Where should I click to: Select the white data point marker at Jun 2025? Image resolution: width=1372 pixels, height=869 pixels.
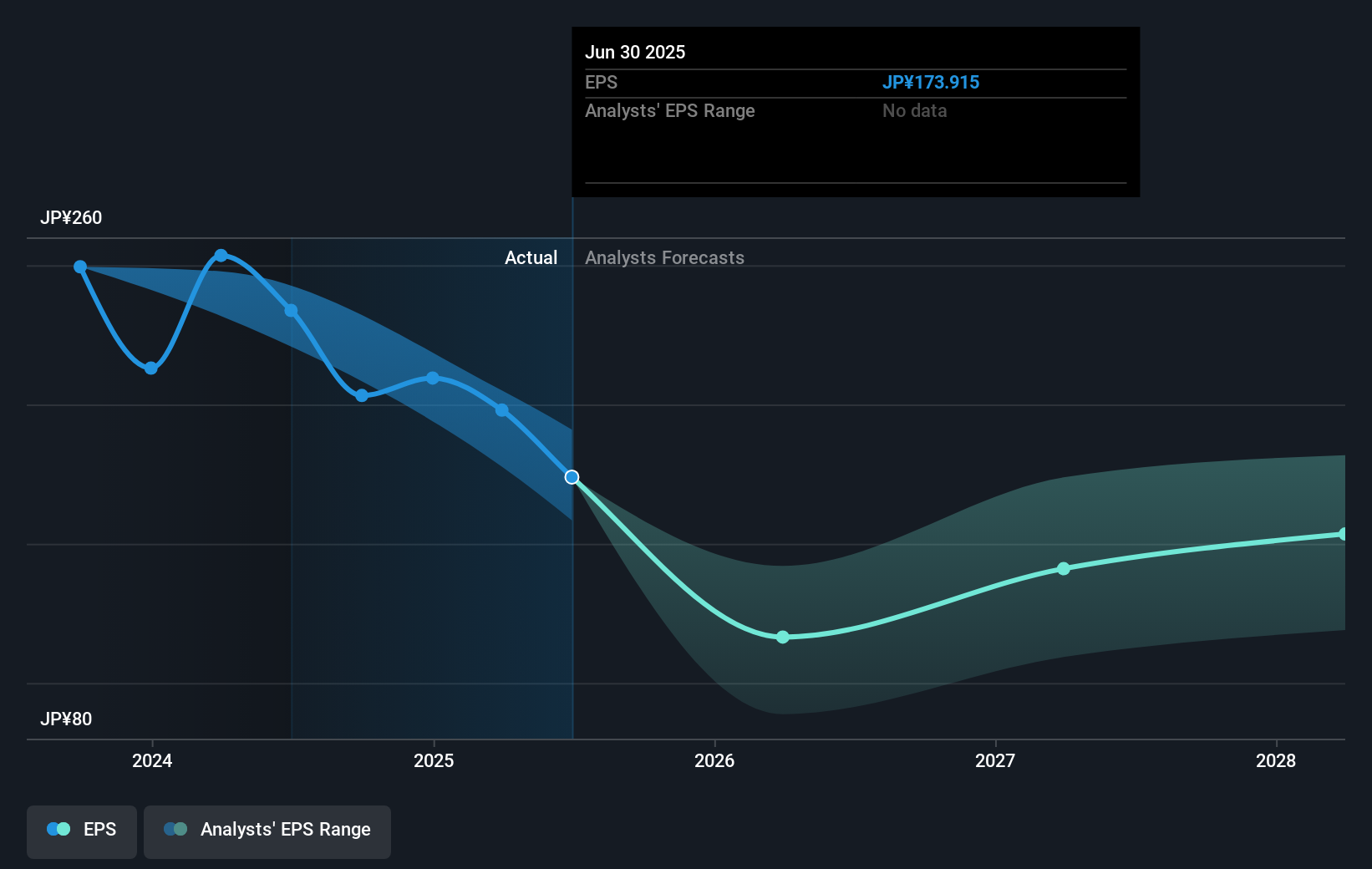pyautogui.click(x=572, y=476)
